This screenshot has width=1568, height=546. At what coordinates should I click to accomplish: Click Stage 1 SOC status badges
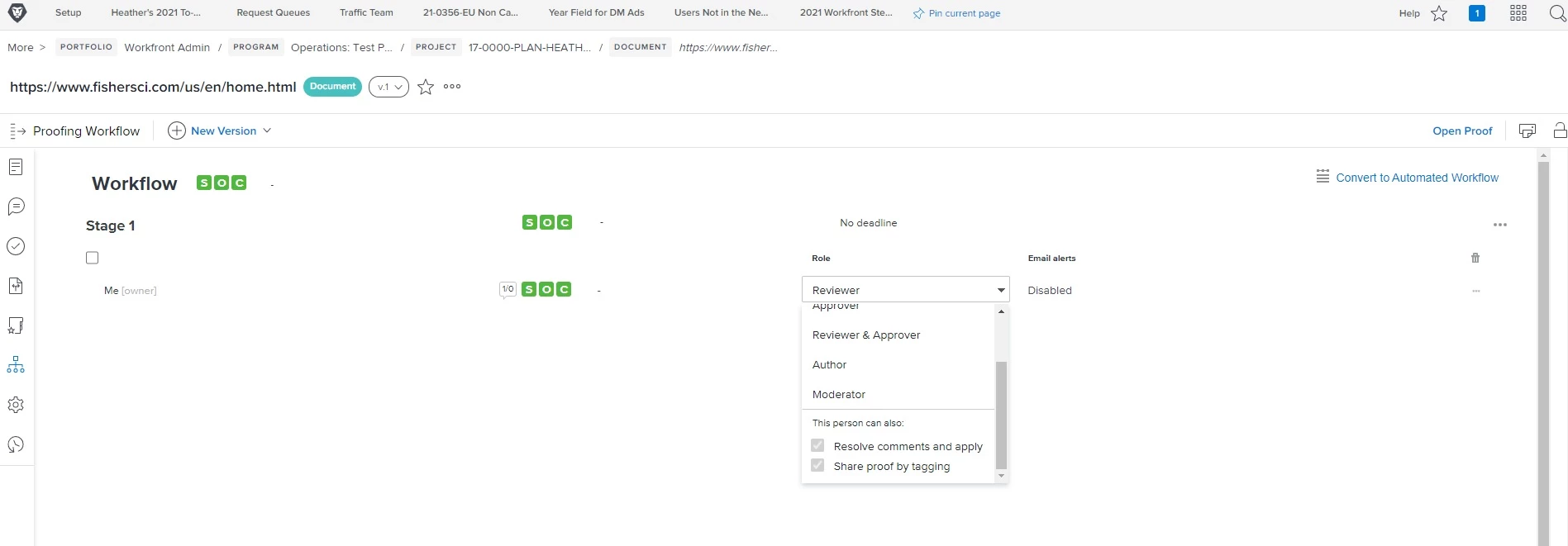[547, 222]
